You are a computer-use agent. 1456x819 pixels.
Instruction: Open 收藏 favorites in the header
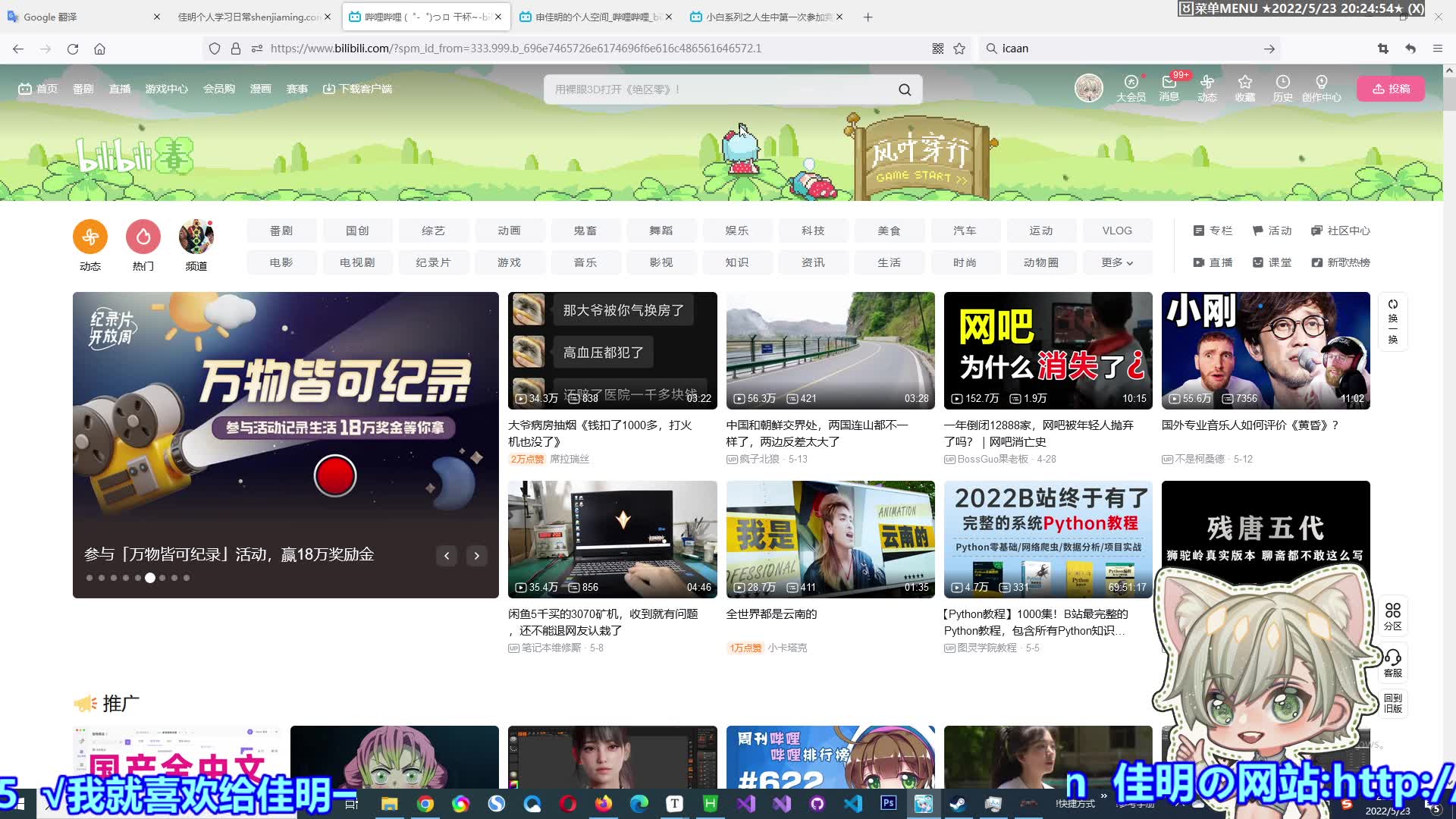tap(1244, 88)
